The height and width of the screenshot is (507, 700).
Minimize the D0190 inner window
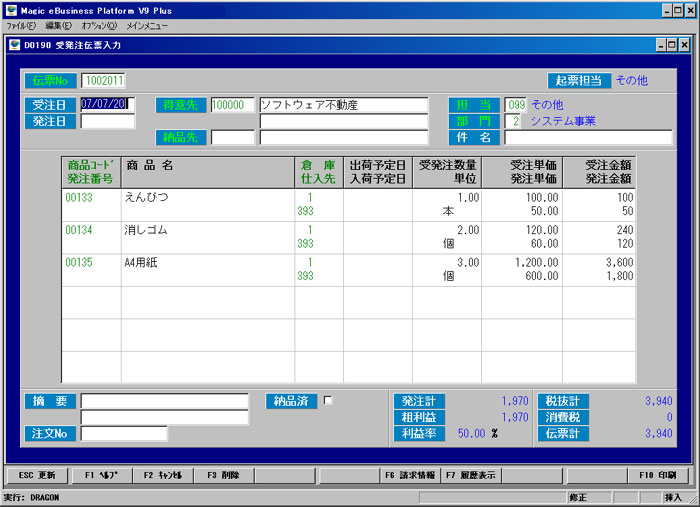tap(662, 45)
